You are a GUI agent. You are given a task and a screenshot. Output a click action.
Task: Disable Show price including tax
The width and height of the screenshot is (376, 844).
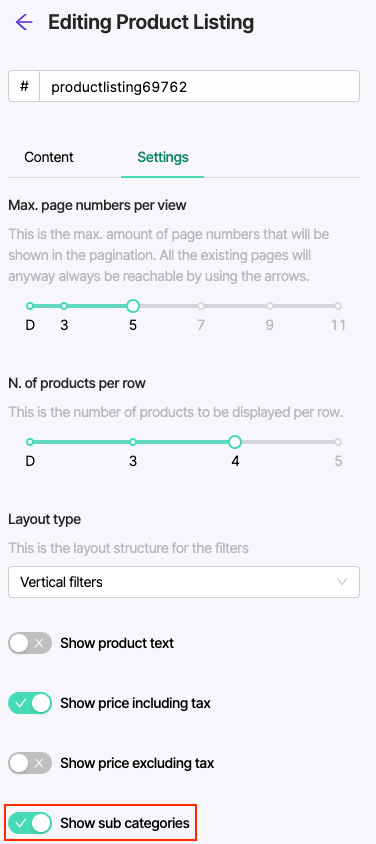tap(30, 703)
